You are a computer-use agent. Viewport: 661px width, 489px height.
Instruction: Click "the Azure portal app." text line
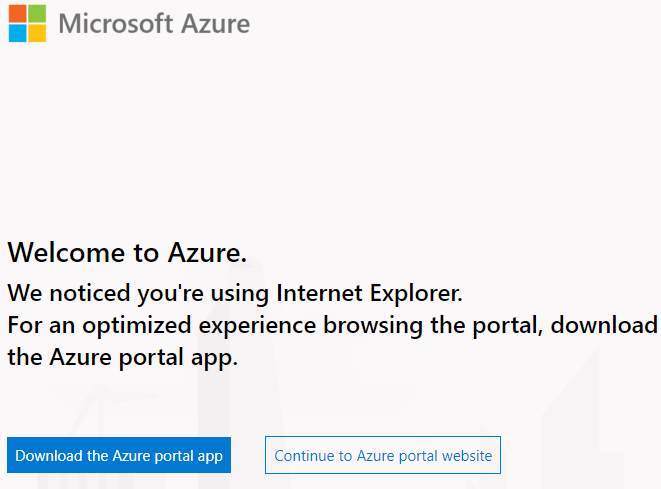(123, 358)
